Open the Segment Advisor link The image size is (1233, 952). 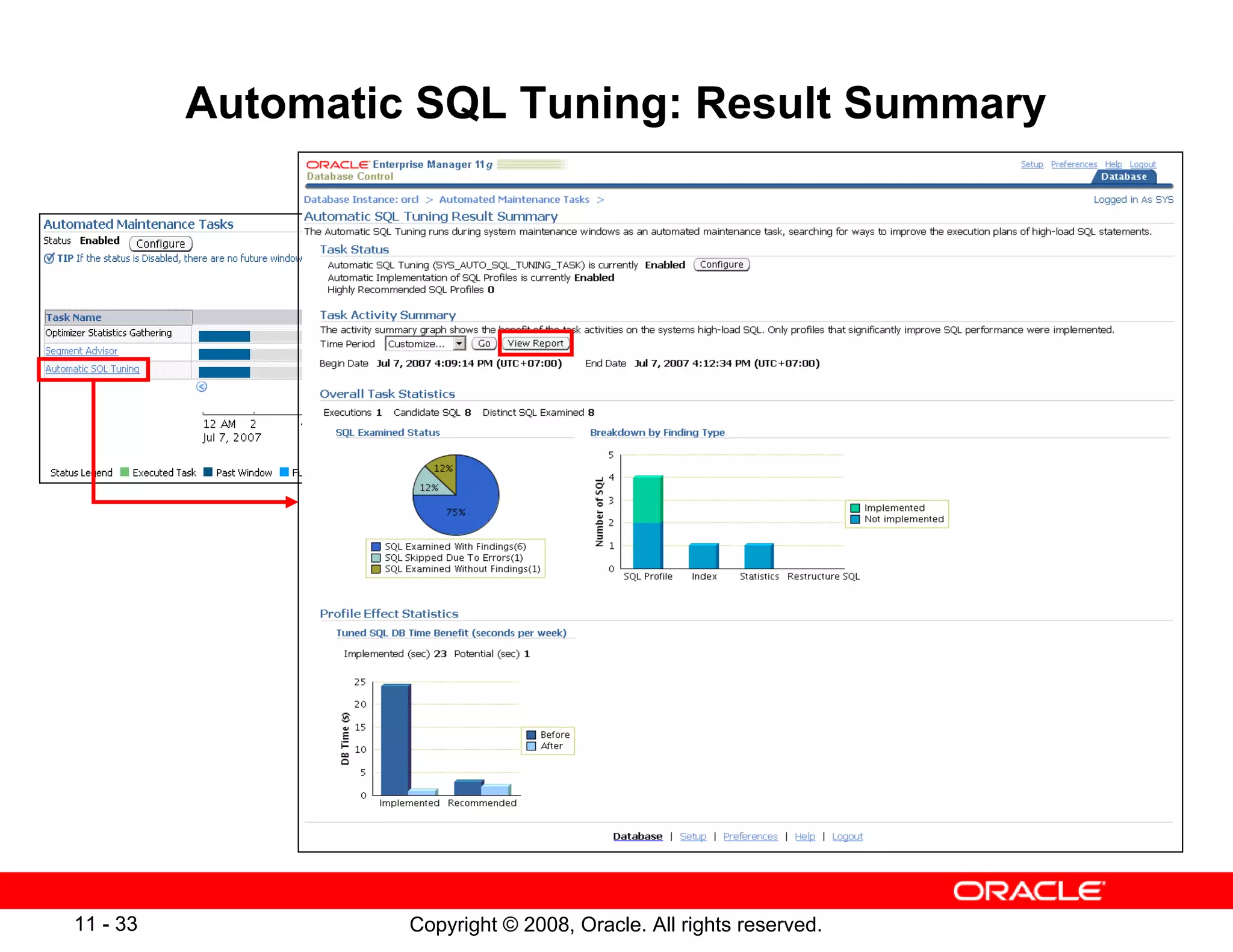(81, 351)
